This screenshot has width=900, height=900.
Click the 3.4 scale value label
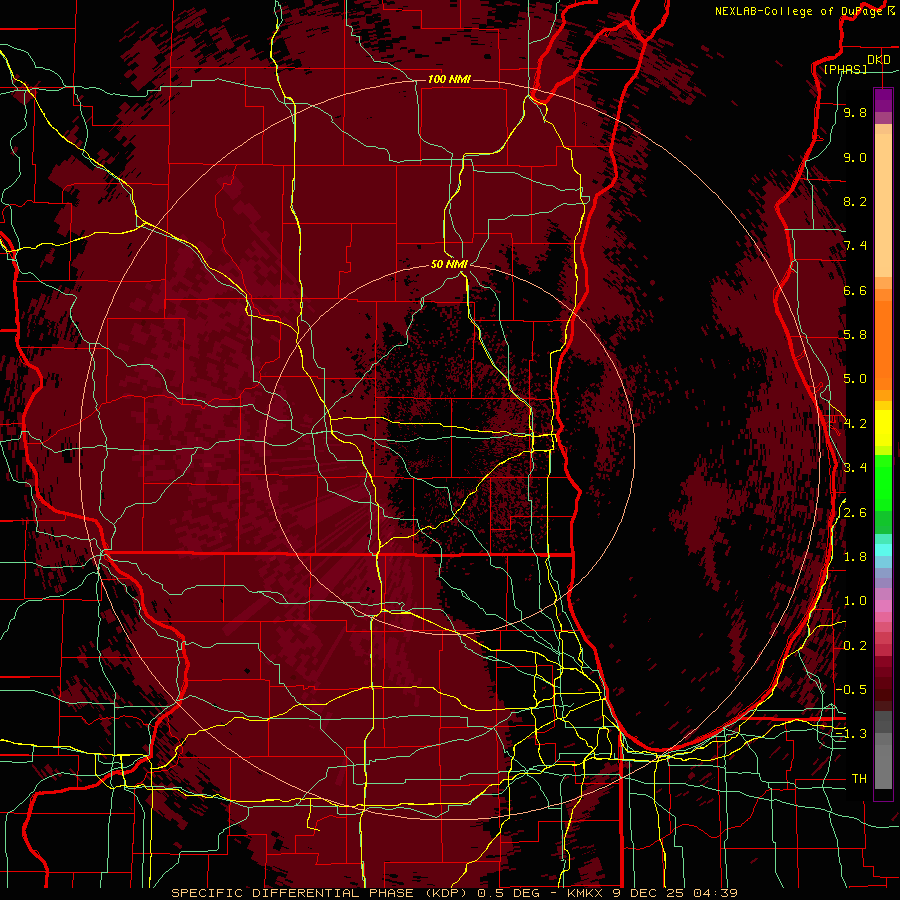(855, 468)
